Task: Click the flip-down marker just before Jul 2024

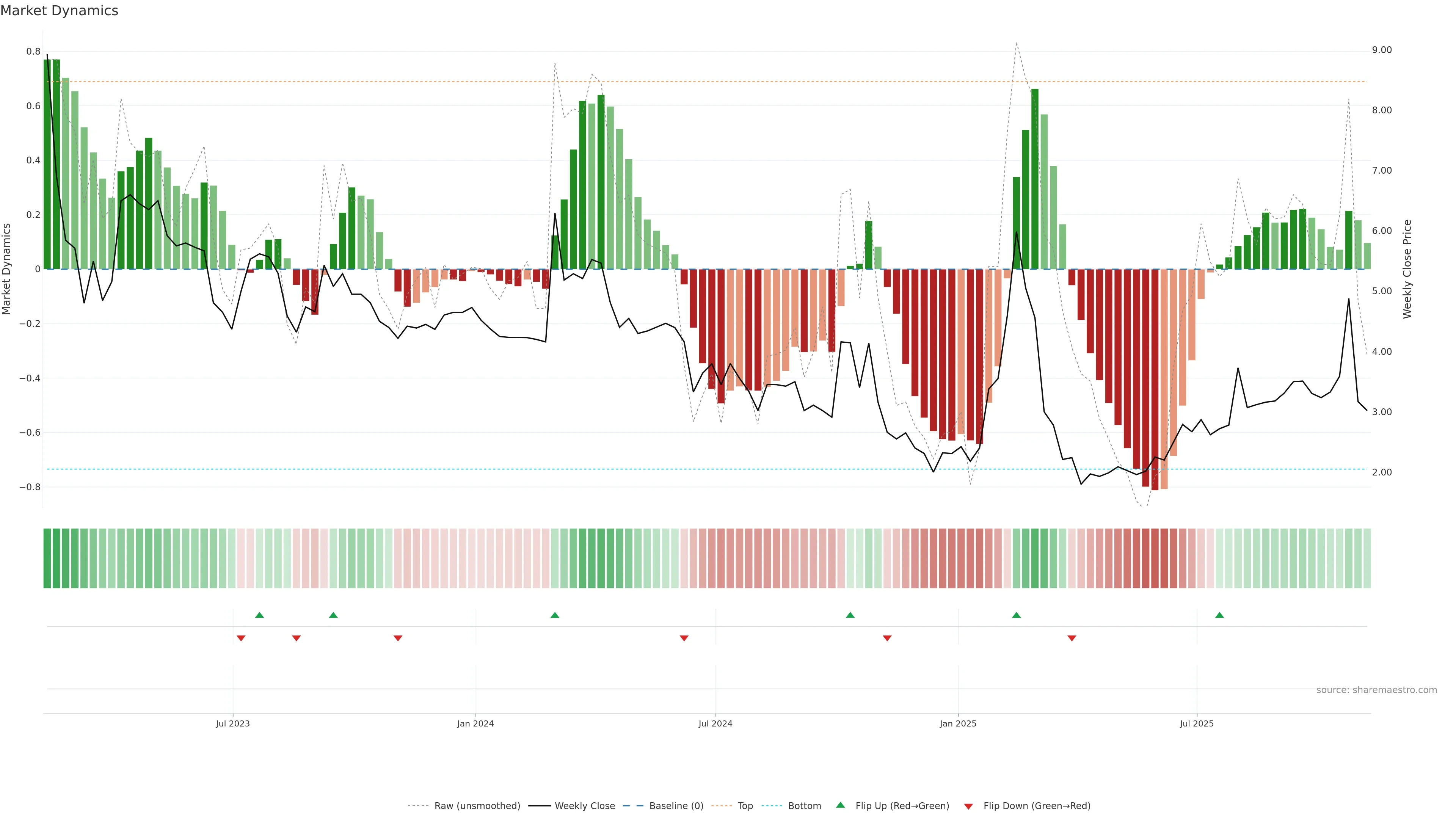Action: [684, 638]
